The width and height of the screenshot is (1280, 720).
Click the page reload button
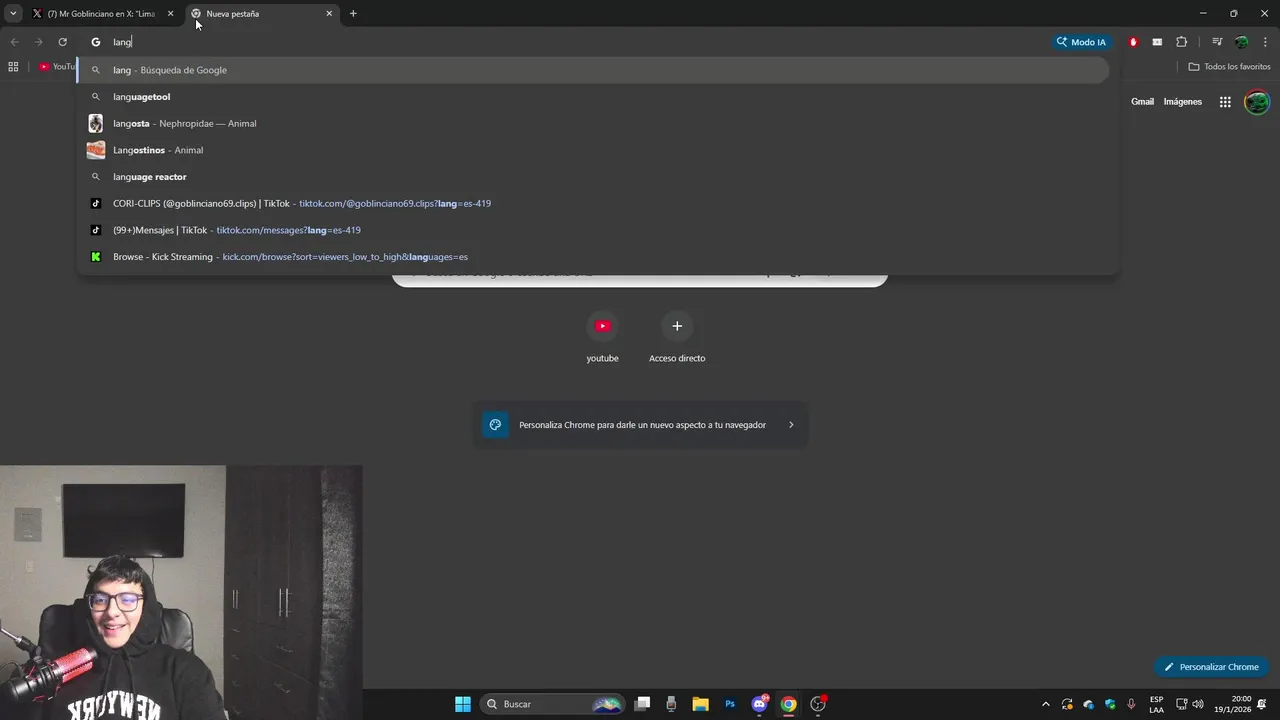pyautogui.click(x=62, y=42)
